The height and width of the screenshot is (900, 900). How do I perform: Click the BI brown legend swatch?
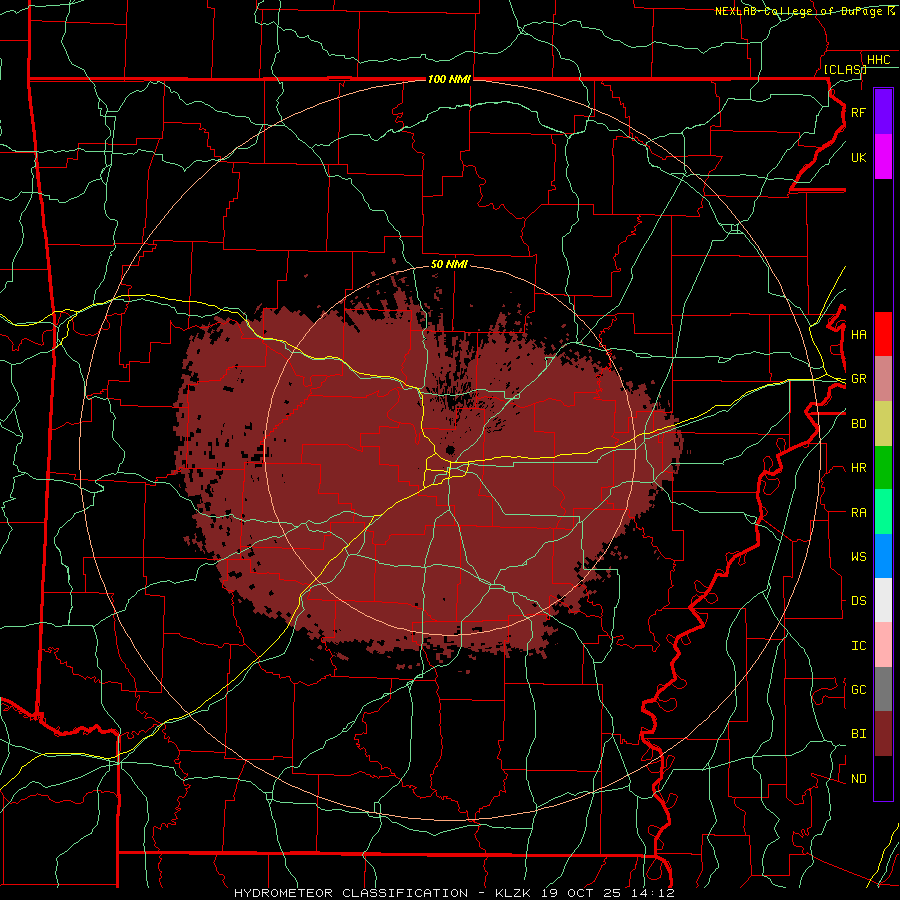click(883, 734)
